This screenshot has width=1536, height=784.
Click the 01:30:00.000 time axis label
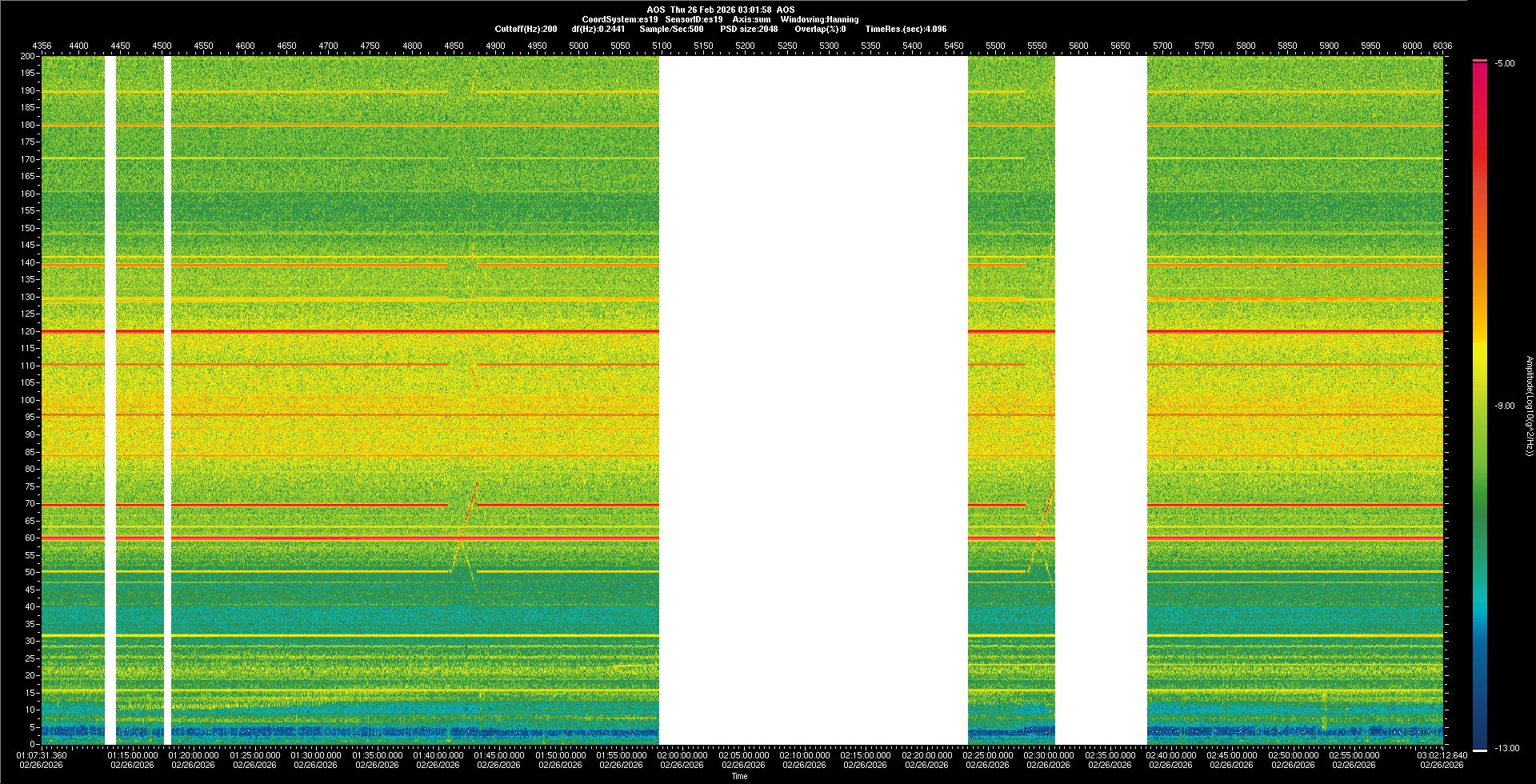click(x=316, y=755)
